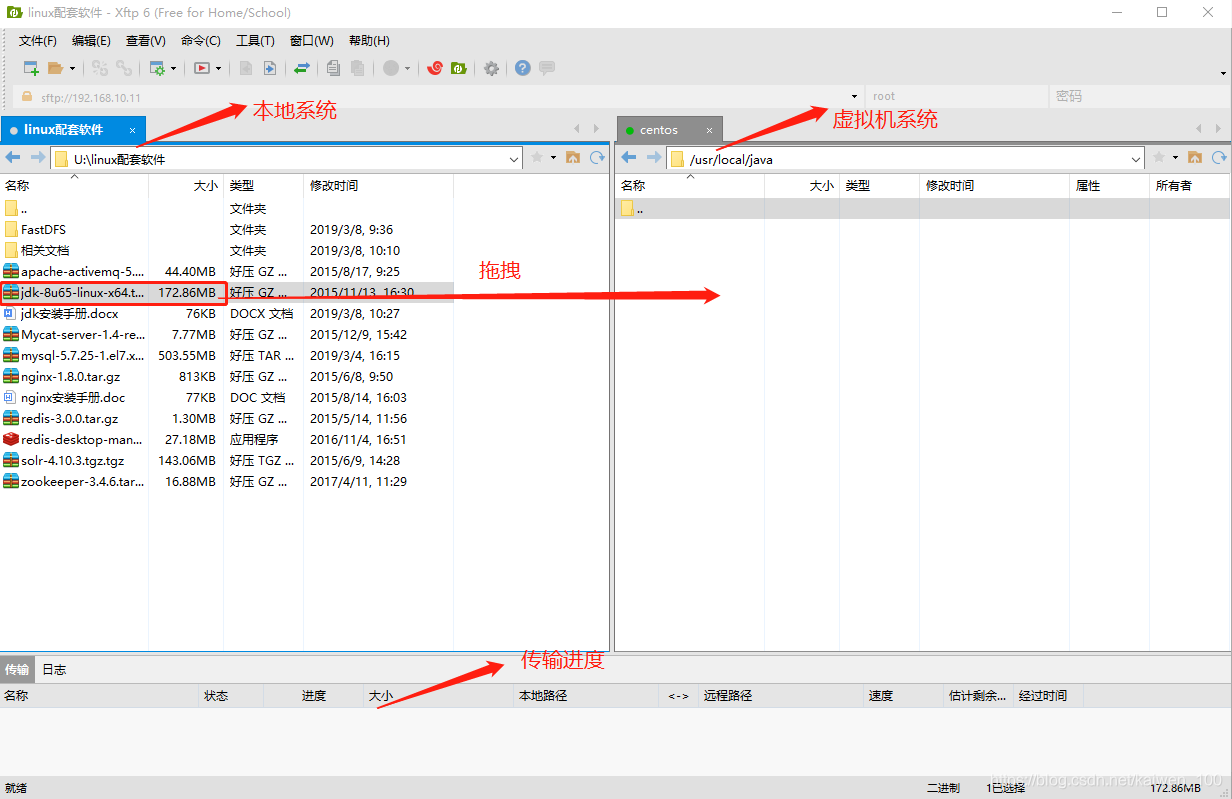Sort remote files by 属性 column
Screen dimensions: 1232x799
coord(1109,185)
